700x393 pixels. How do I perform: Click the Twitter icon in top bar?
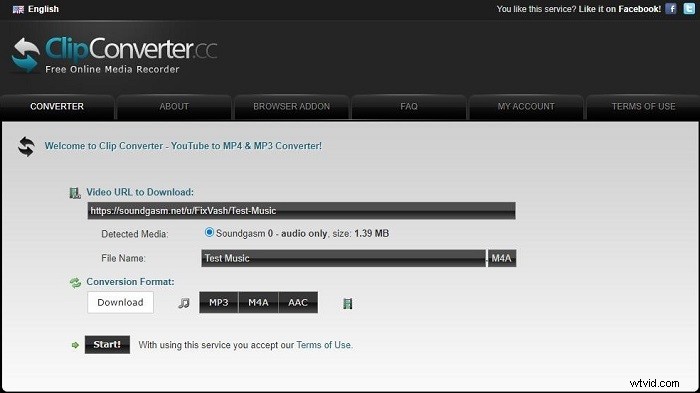pyautogui.click(x=689, y=8)
